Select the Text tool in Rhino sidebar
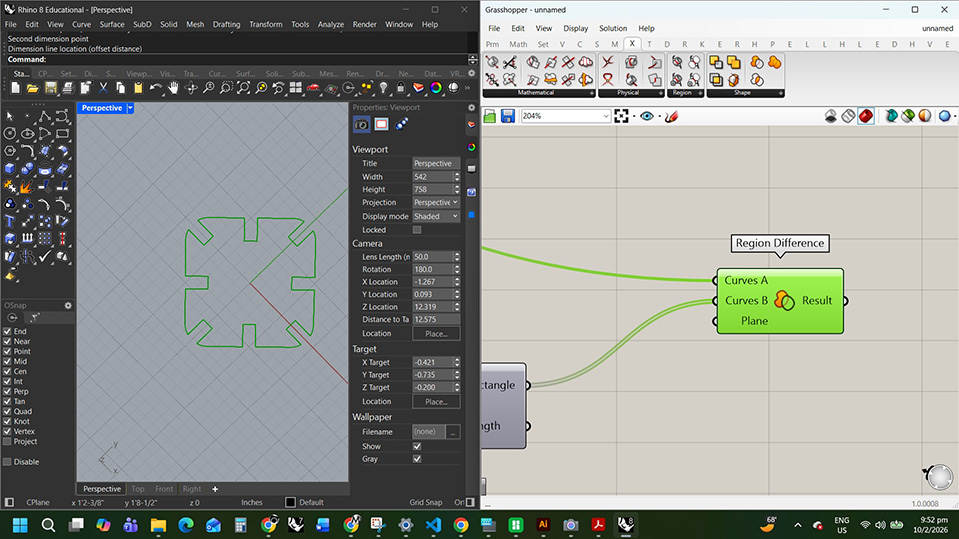The width and height of the screenshot is (959, 539). (x=10, y=221)
